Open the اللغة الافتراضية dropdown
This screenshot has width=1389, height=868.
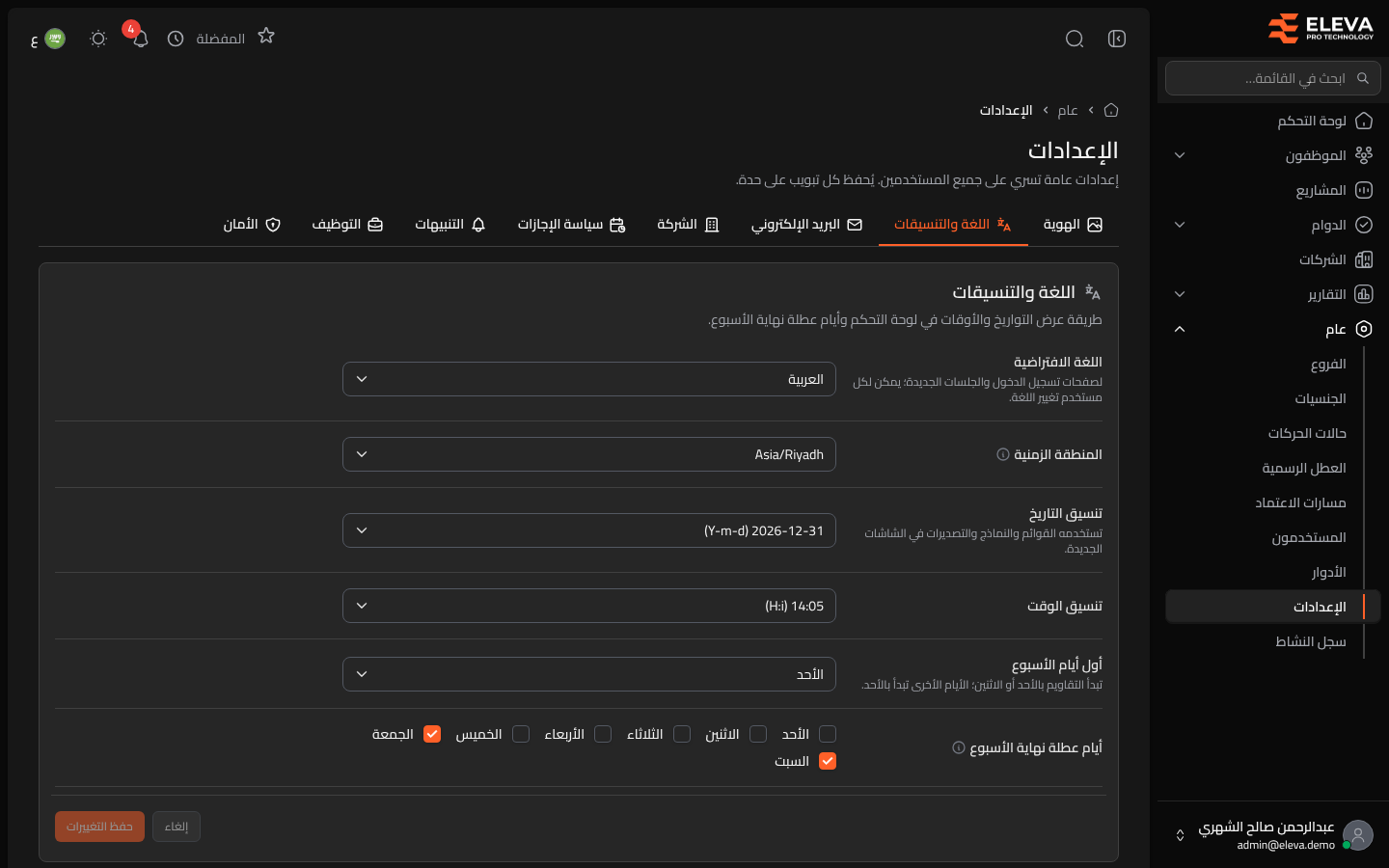589,379
